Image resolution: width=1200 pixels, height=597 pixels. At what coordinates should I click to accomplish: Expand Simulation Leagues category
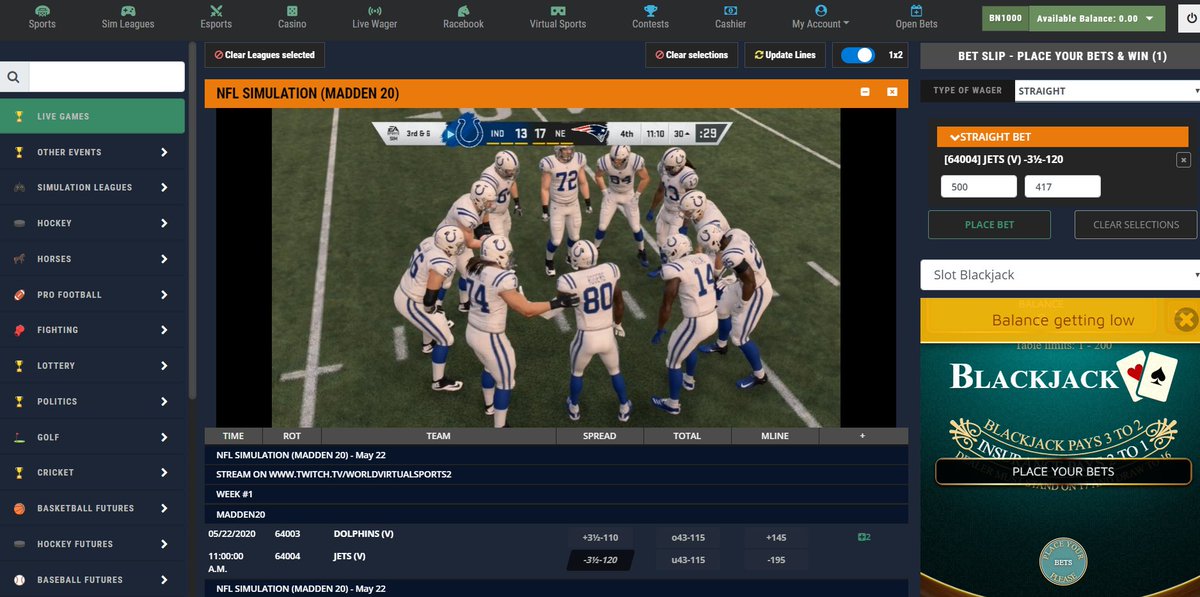pos(93,188)
